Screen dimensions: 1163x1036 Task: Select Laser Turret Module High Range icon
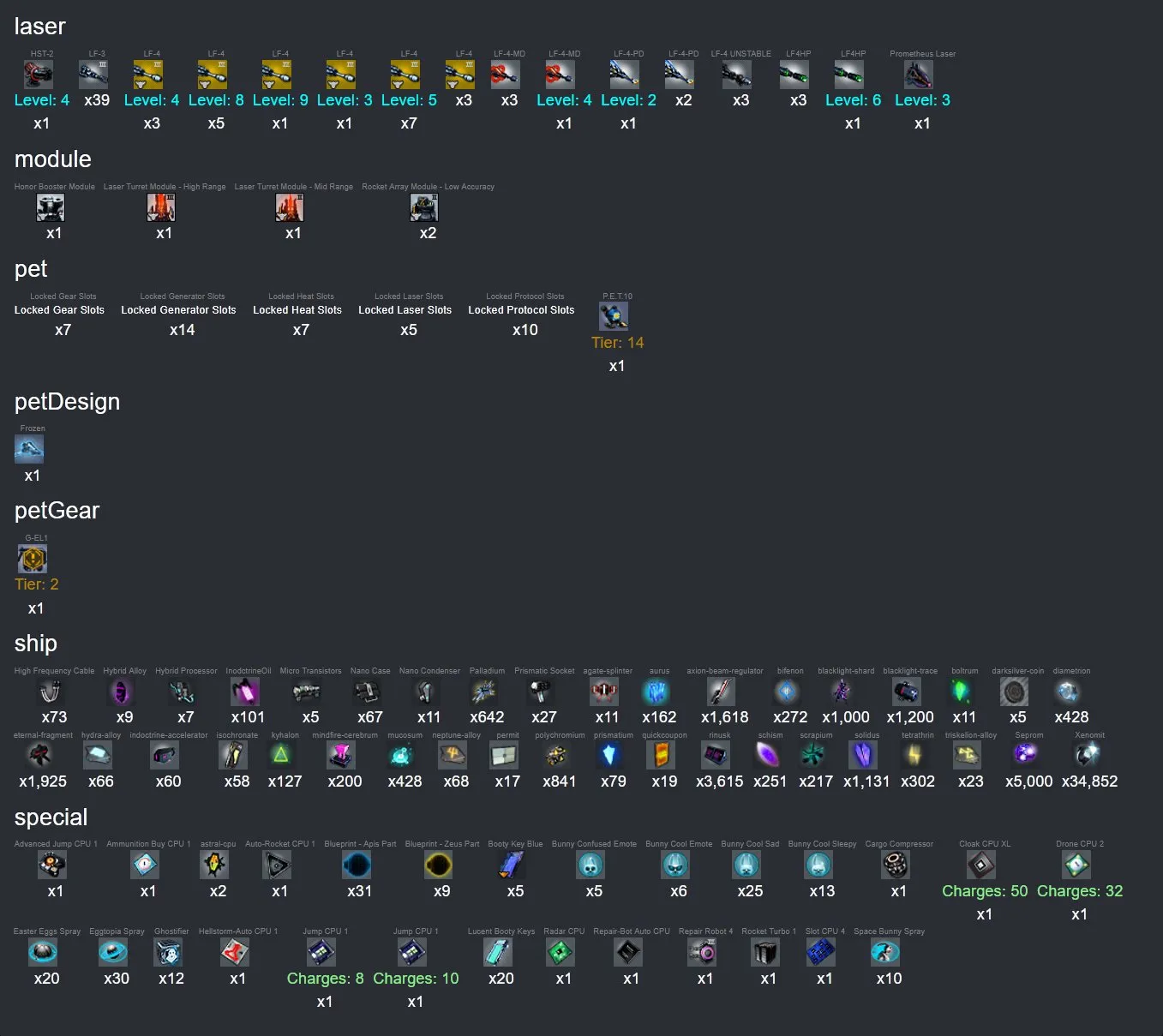[x=161, y=207]
